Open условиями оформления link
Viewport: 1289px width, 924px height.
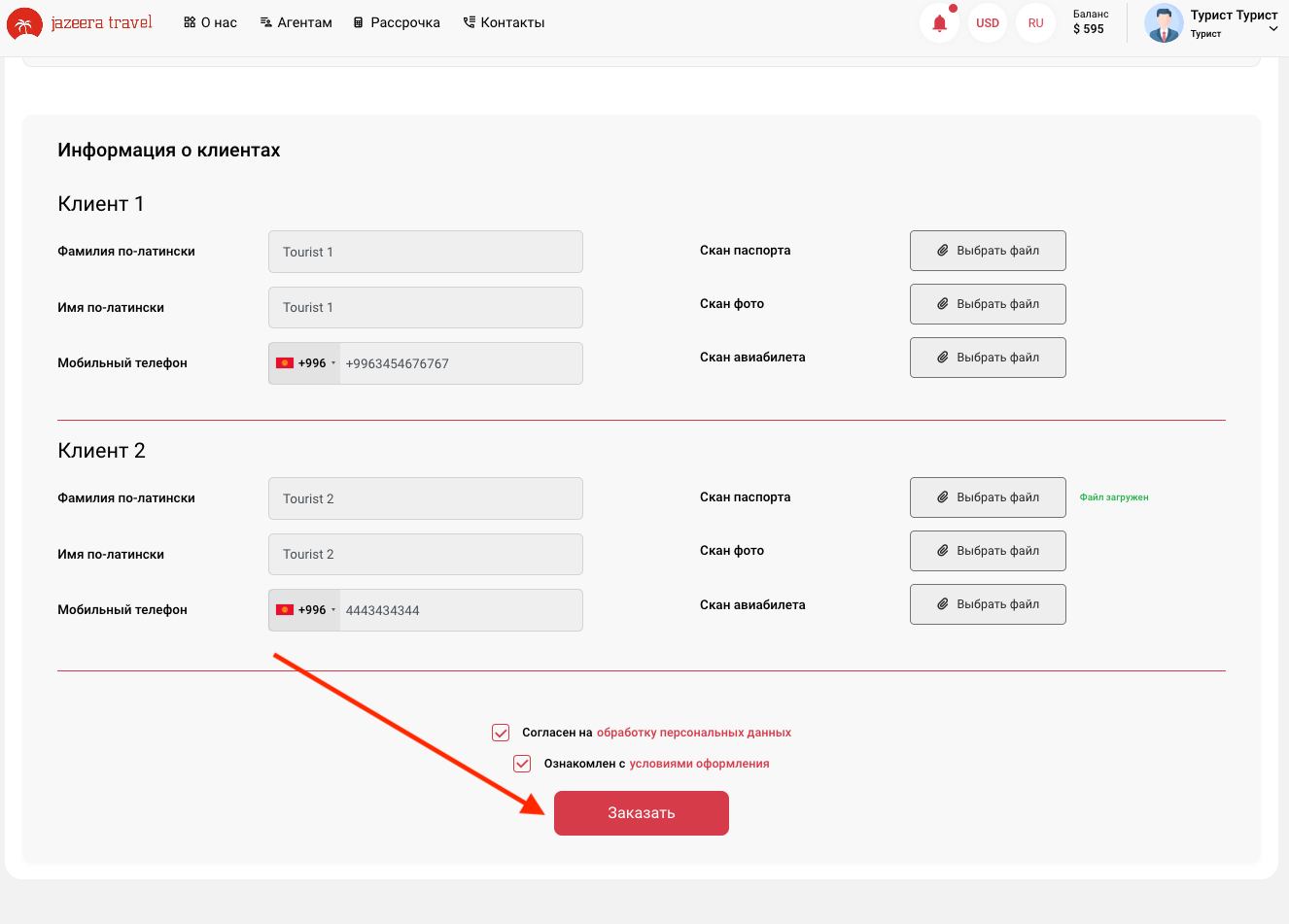click(x=699, y=764)
